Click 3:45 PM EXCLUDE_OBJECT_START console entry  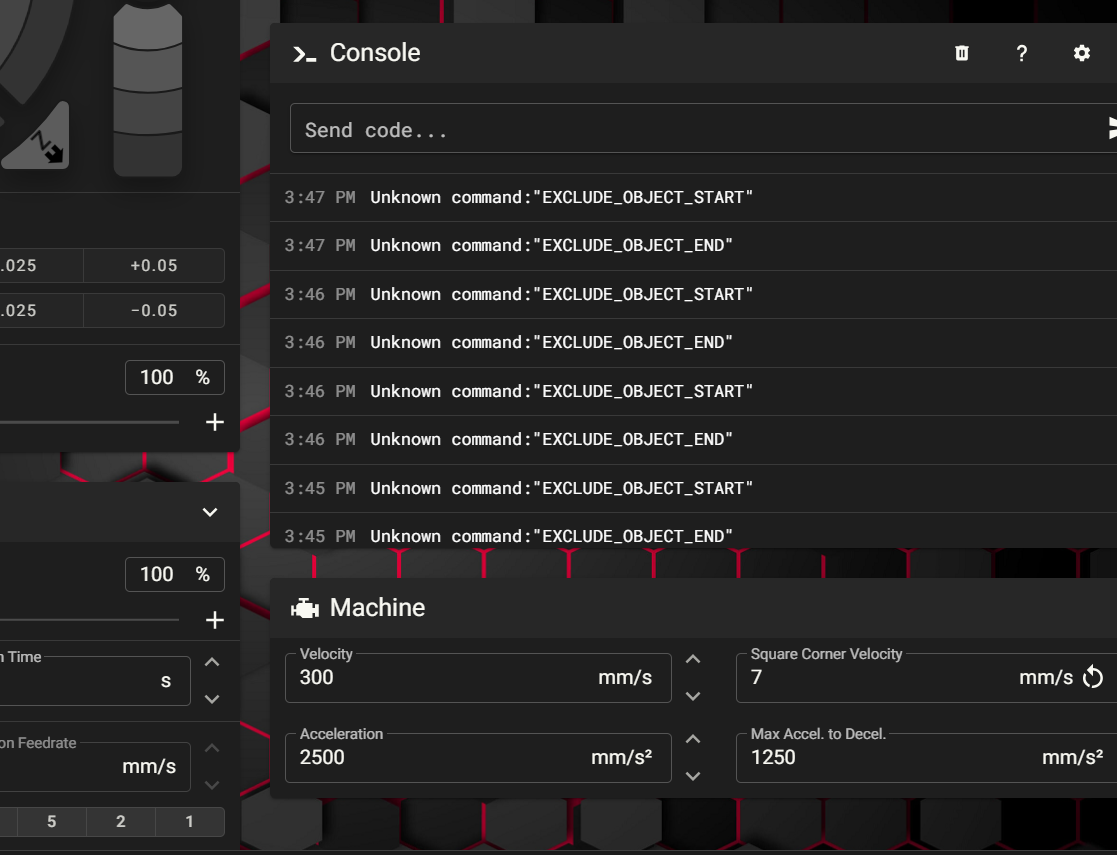click(x=693, y=489)
